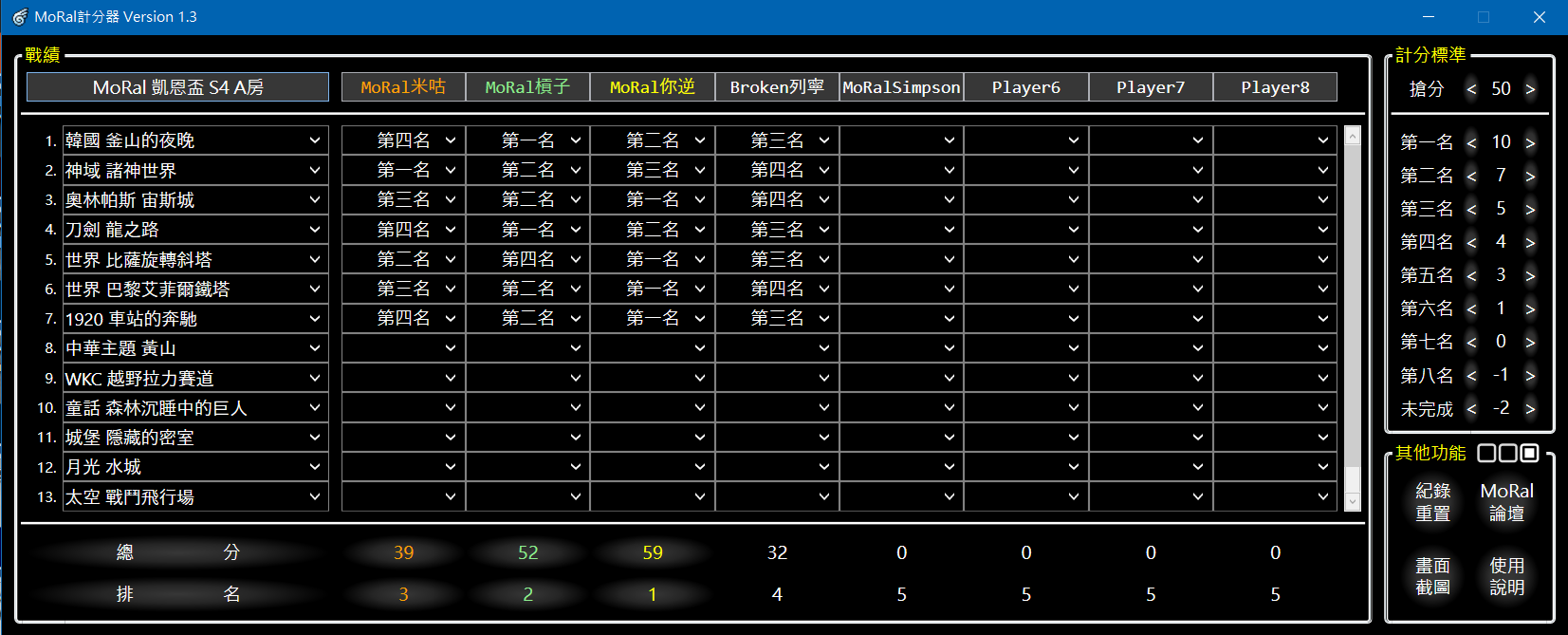Increase the 搶分 value with right arrow
The width and height of the screenshot is (1568, 635).
coord(1530,89)
